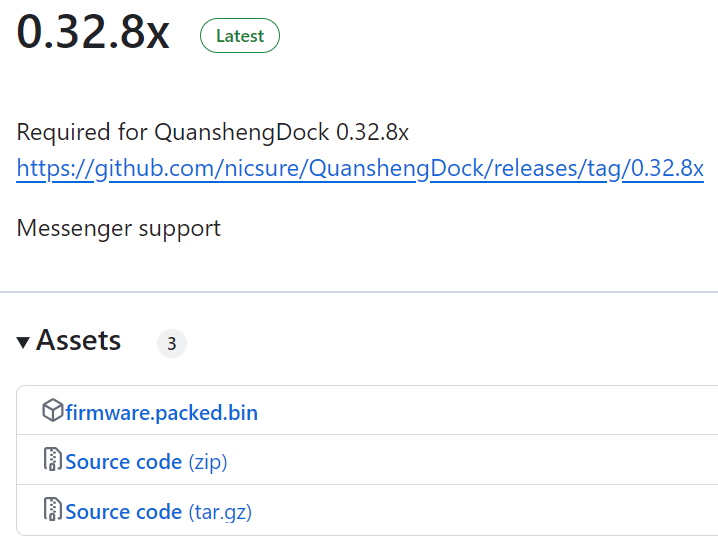This screenshot has height=546, width=718.
Task: Click the green Latest badge
Action: pos(239,36)
